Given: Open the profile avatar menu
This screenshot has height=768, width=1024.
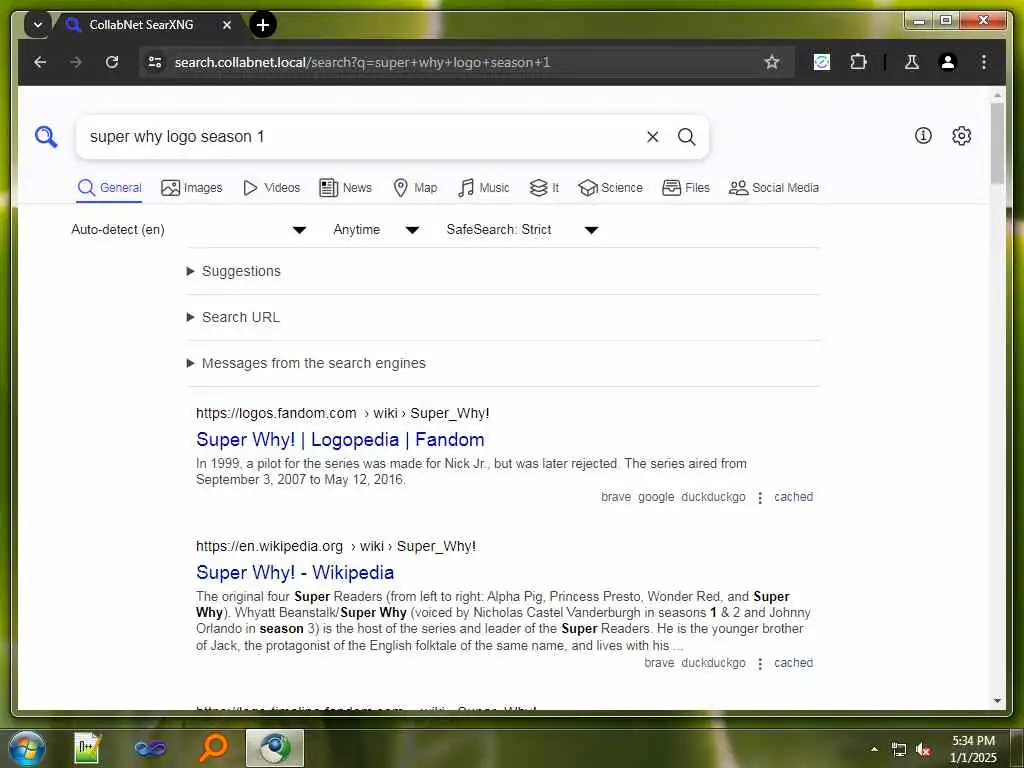Looking at the screenshot, I should point(948,62).
